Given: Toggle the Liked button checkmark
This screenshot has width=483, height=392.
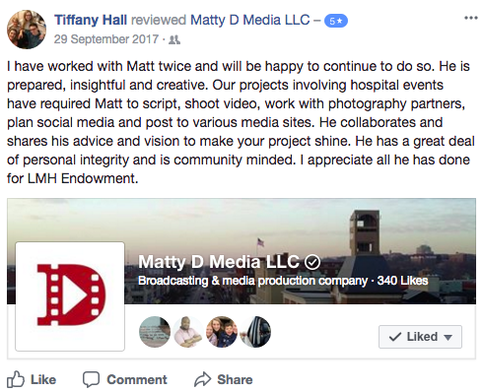Looking at the screenshot, I should (395, 337).
